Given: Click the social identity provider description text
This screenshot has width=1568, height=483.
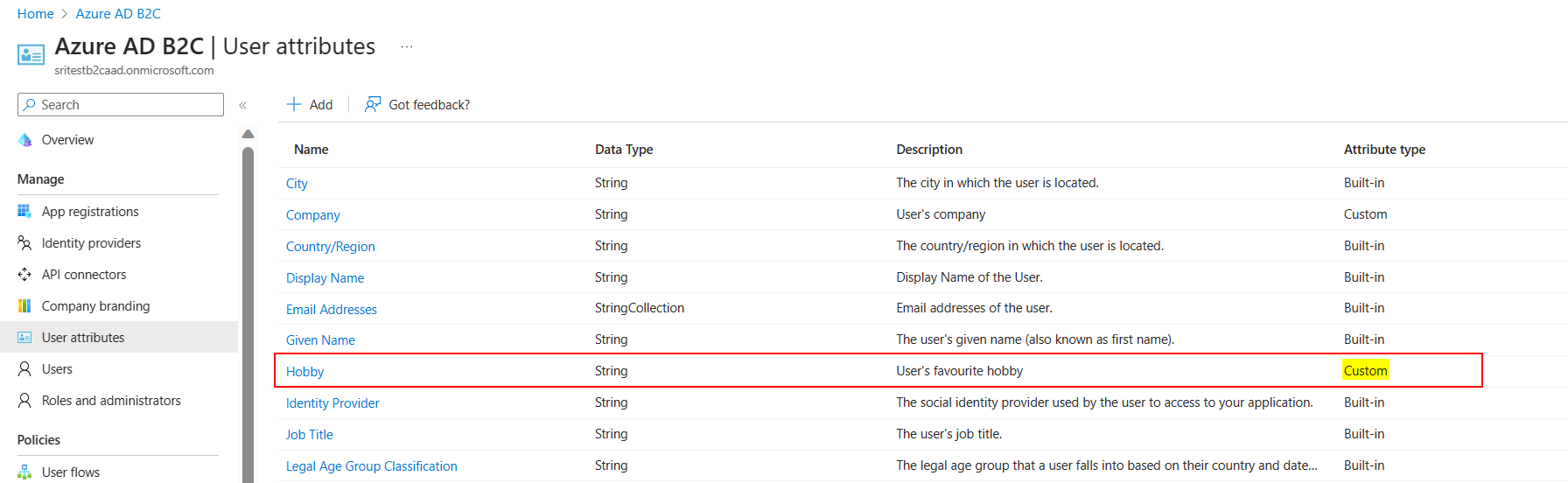Looking at the screenshot, I should tap(1104, 402).
